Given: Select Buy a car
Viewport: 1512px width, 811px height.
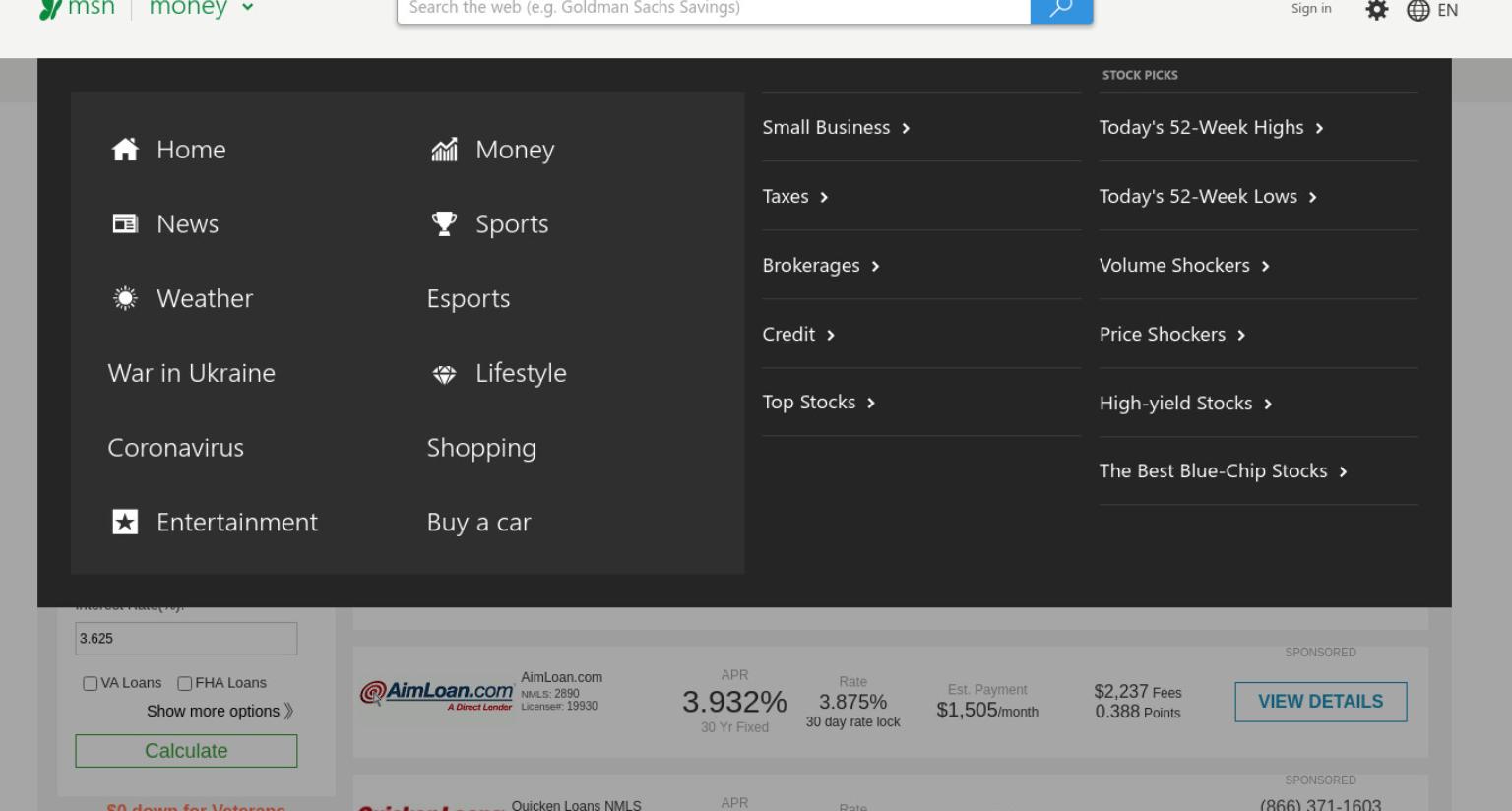Looking at the screenshot, I should click(x=478, y=522).
